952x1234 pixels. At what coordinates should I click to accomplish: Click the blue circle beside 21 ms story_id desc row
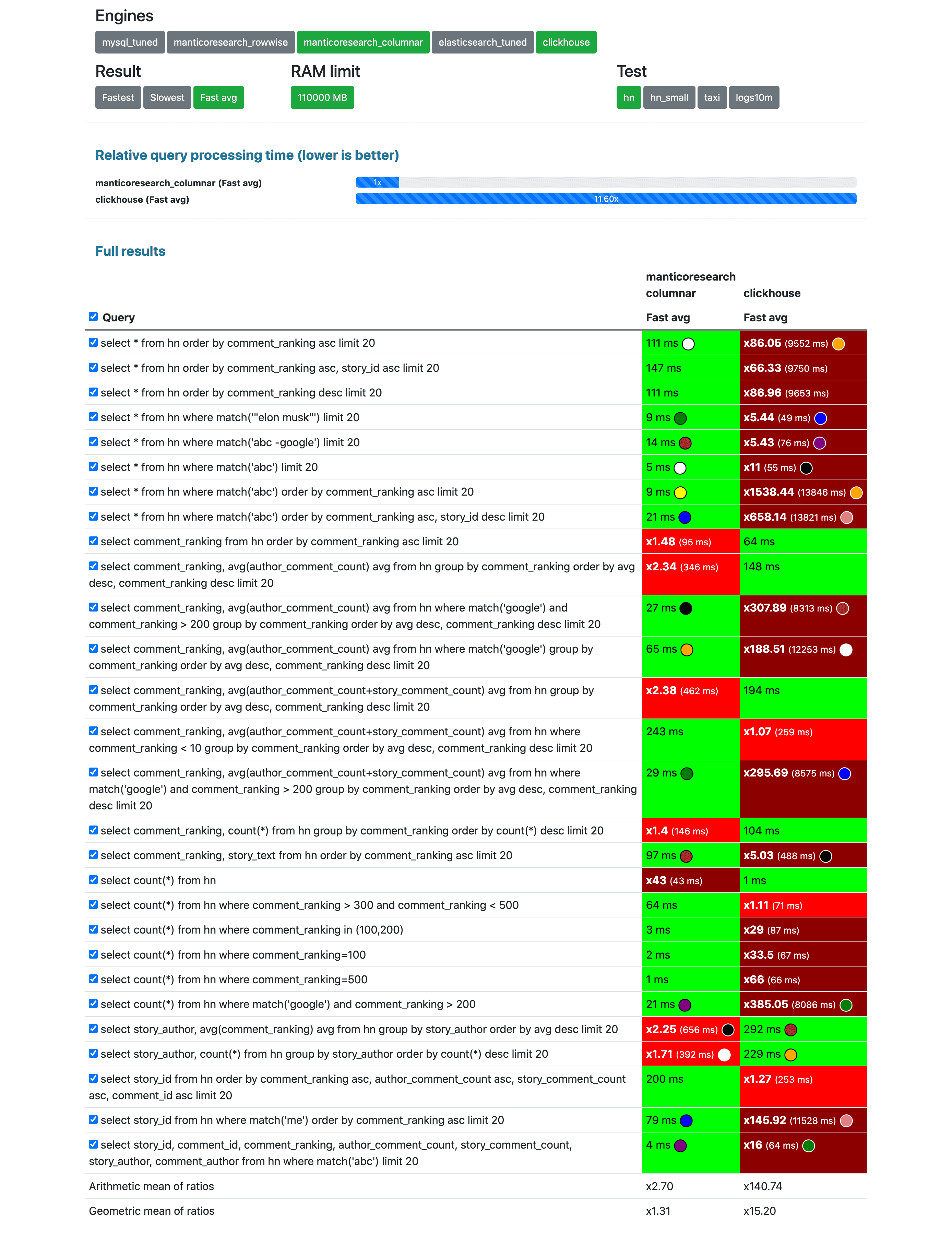click(x=685, y=518)
